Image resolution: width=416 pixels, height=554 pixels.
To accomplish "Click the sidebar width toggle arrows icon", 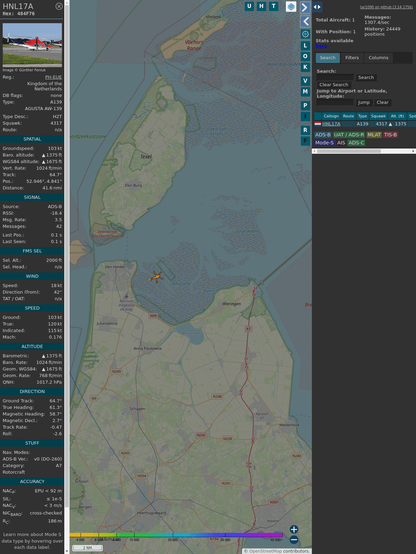I will (317, 7).
